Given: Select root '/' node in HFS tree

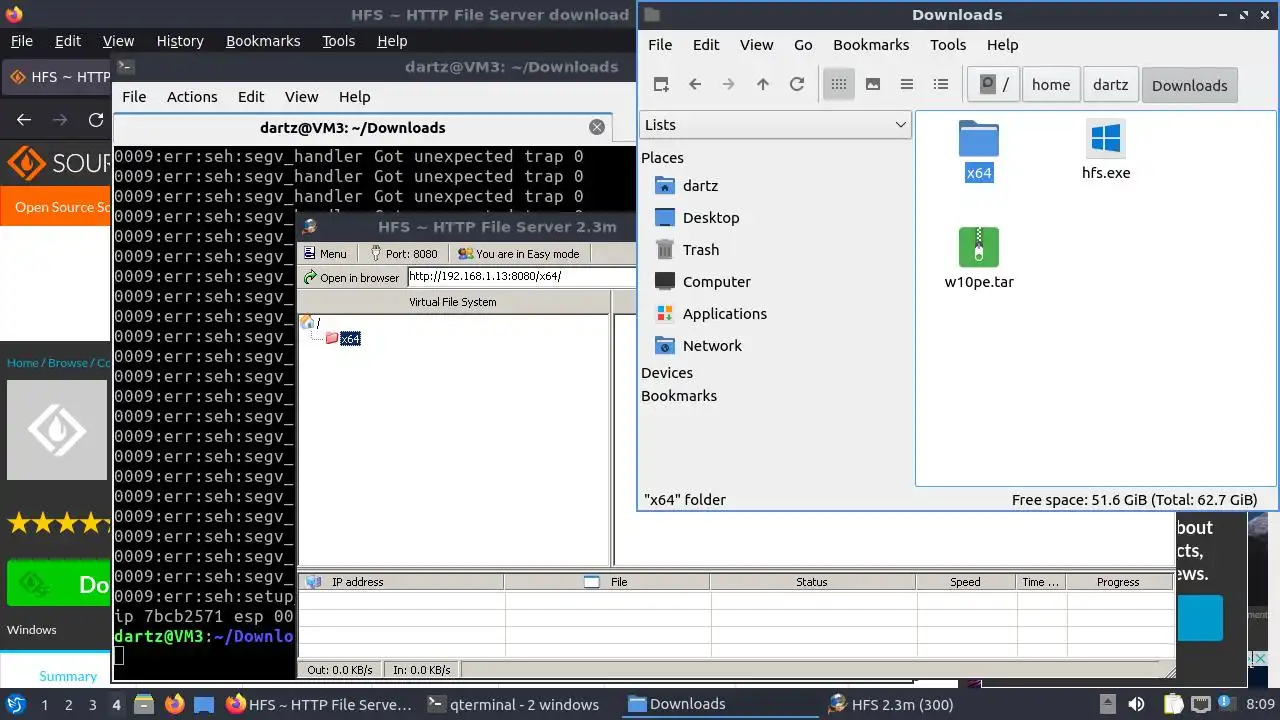Looking at the screenshot, I should coord(309,322).
